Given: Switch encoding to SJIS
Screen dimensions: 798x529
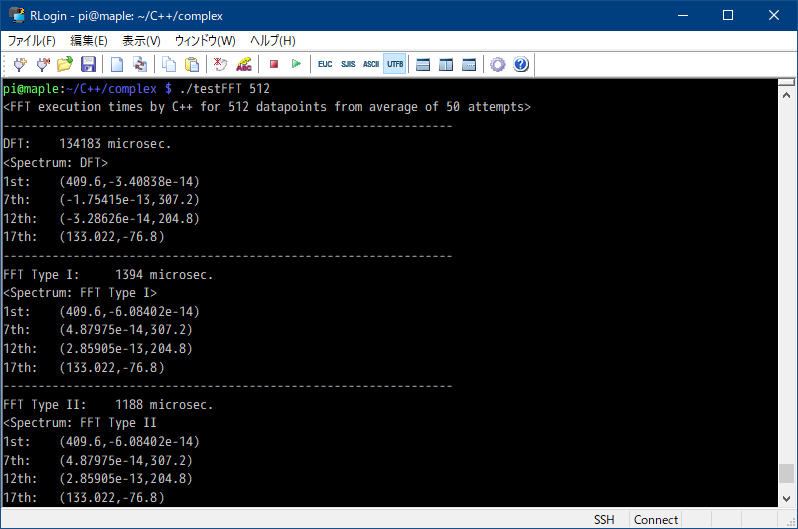Looking at the screenshot, I should pos(348,64).
